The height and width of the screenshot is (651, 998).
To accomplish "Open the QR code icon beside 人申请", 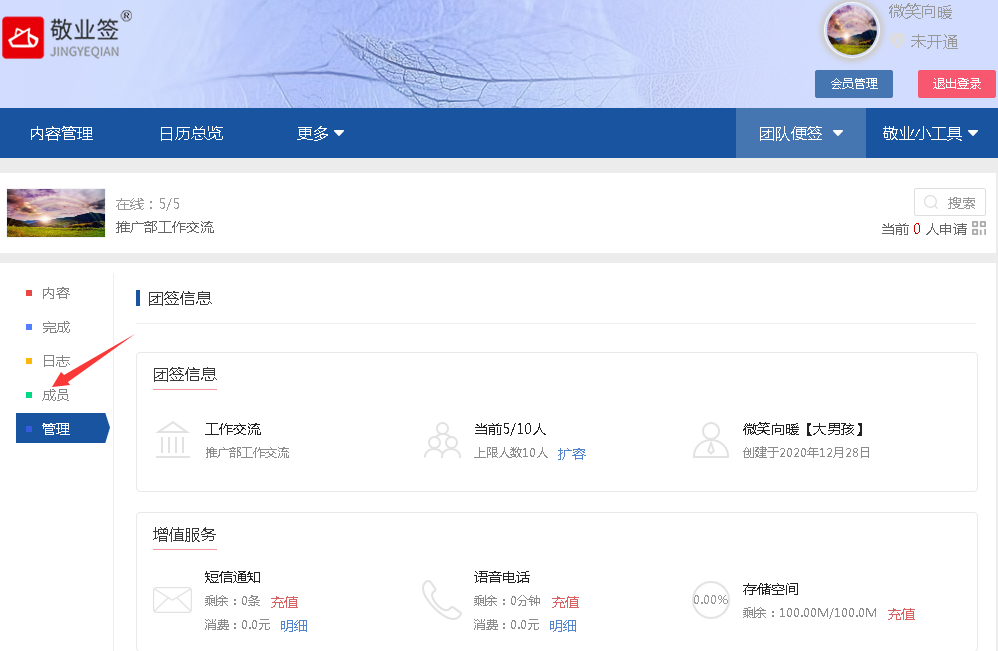I will 979,228.
